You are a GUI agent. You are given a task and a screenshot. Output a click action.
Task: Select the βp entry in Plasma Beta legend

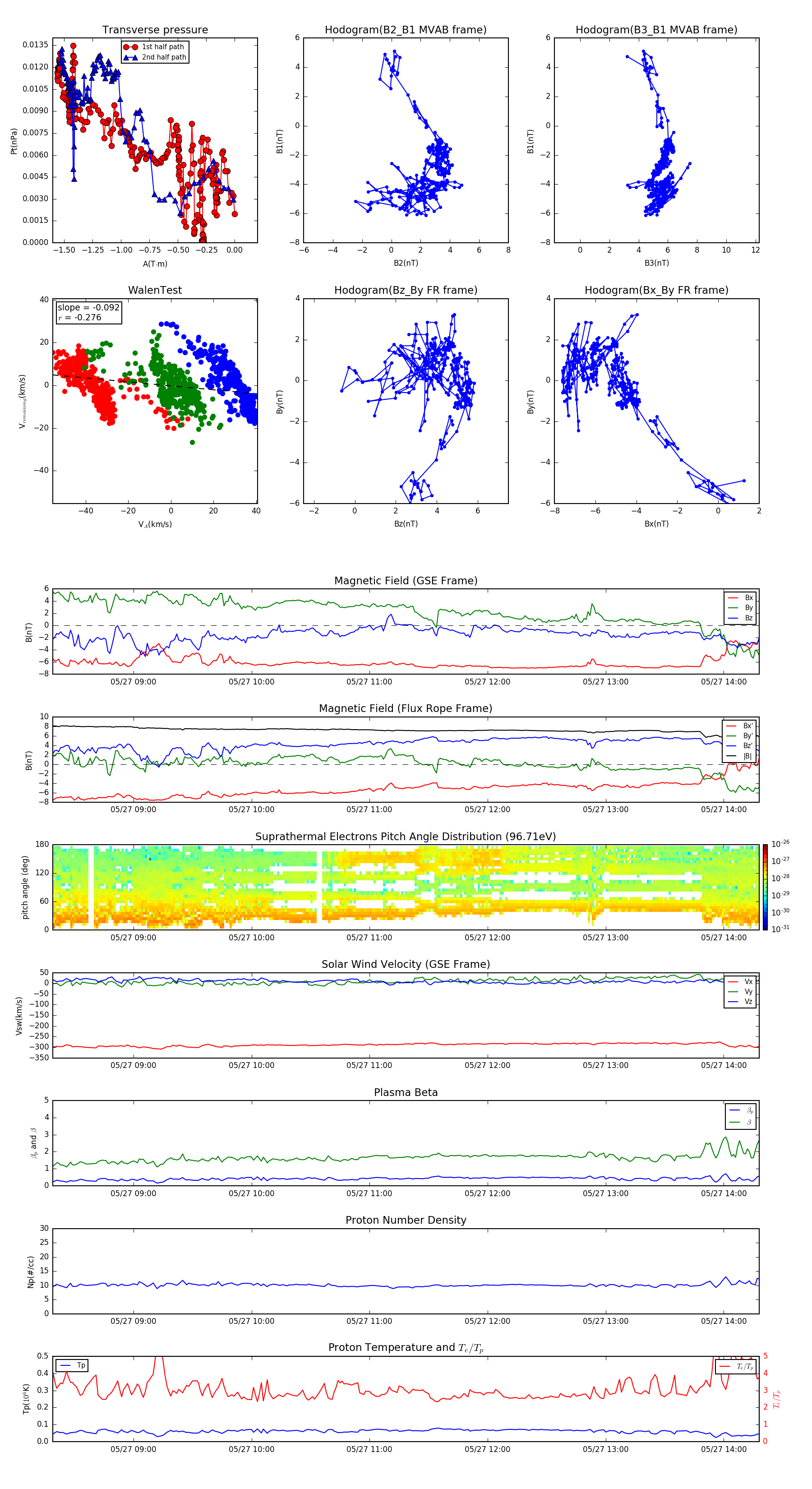coord(742,1110)
